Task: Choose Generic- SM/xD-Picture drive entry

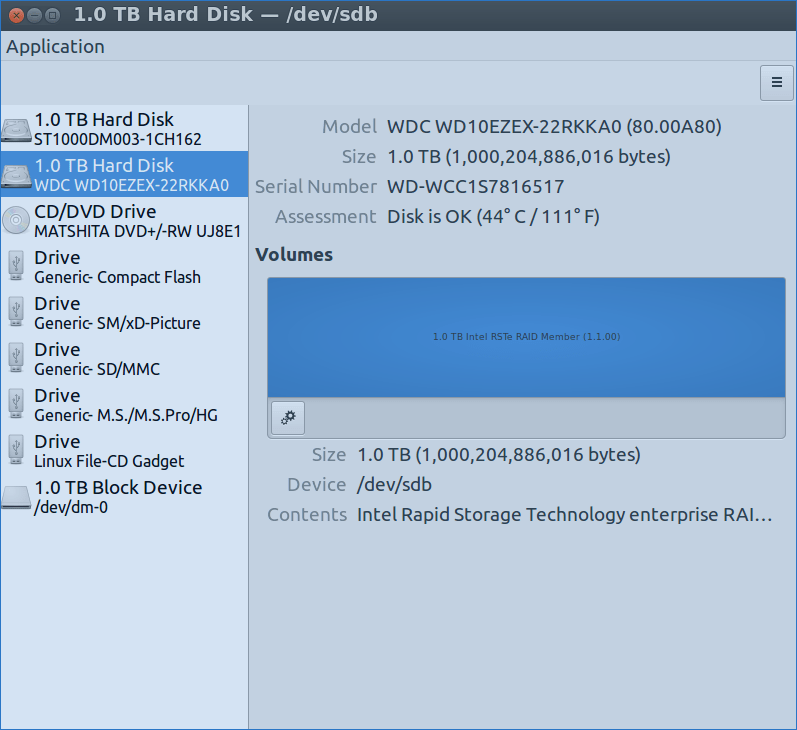Action: pyautogui.click(x=124, y=313)
